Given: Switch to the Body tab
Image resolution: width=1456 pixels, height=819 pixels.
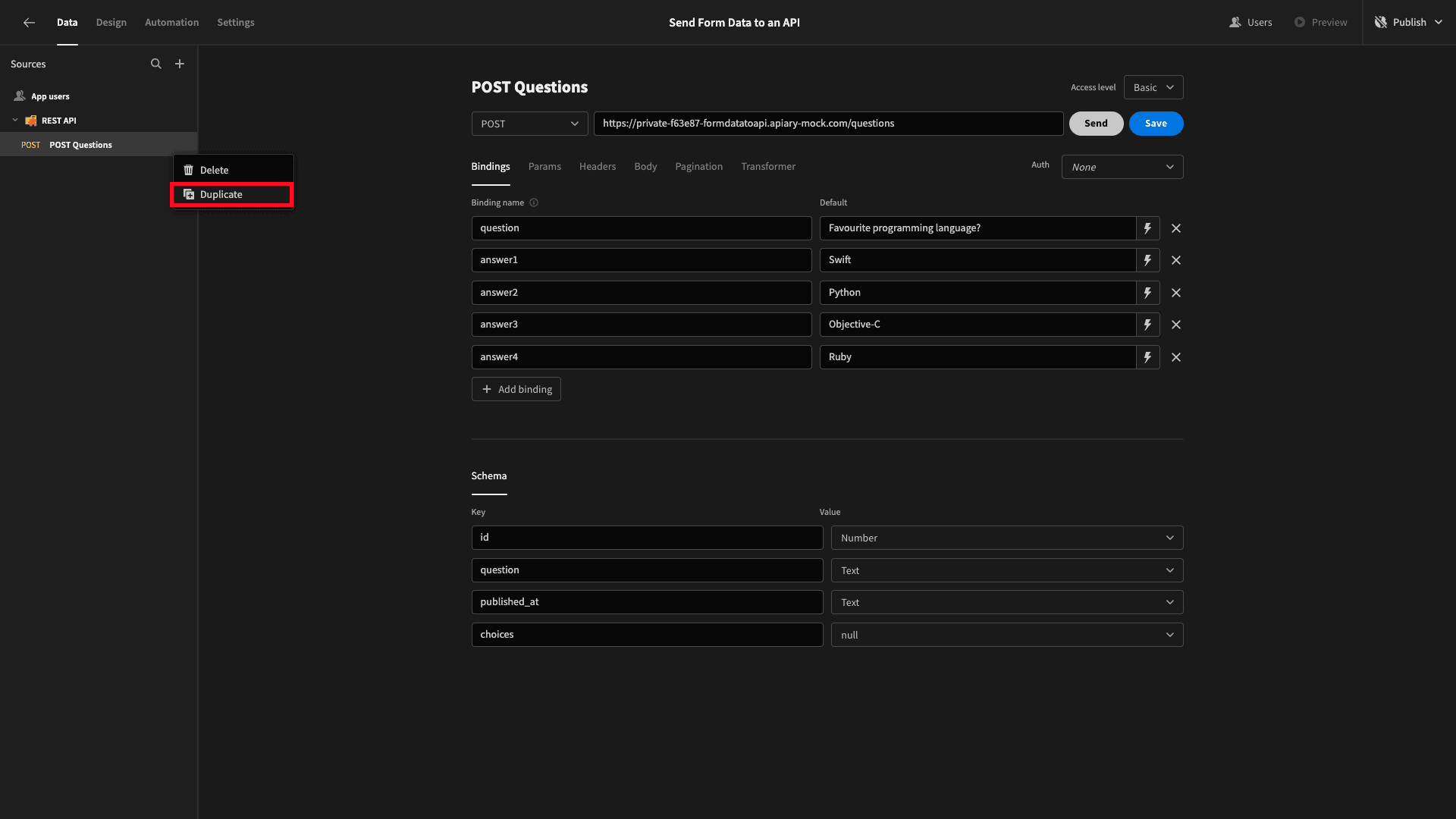Looking at the screenshot, I should pyautogui.click(x=645, y=165).
